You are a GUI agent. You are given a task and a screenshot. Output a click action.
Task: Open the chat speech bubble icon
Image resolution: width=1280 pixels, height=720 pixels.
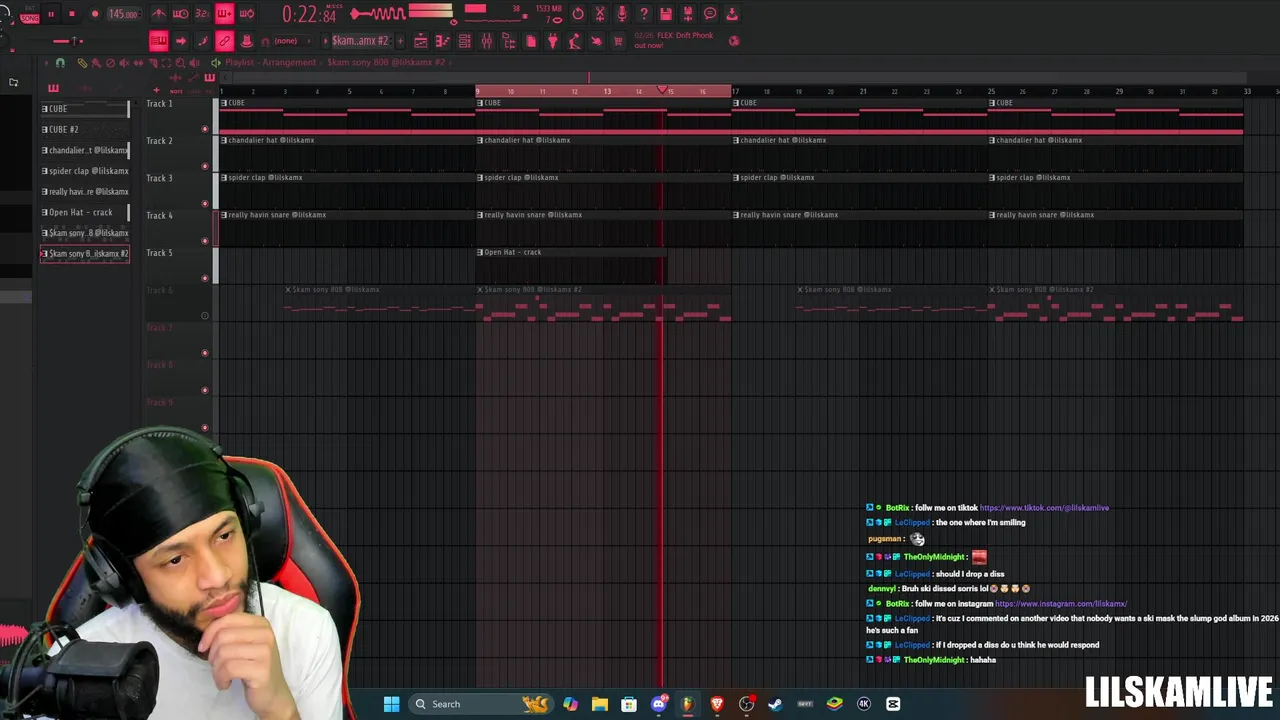710,14
